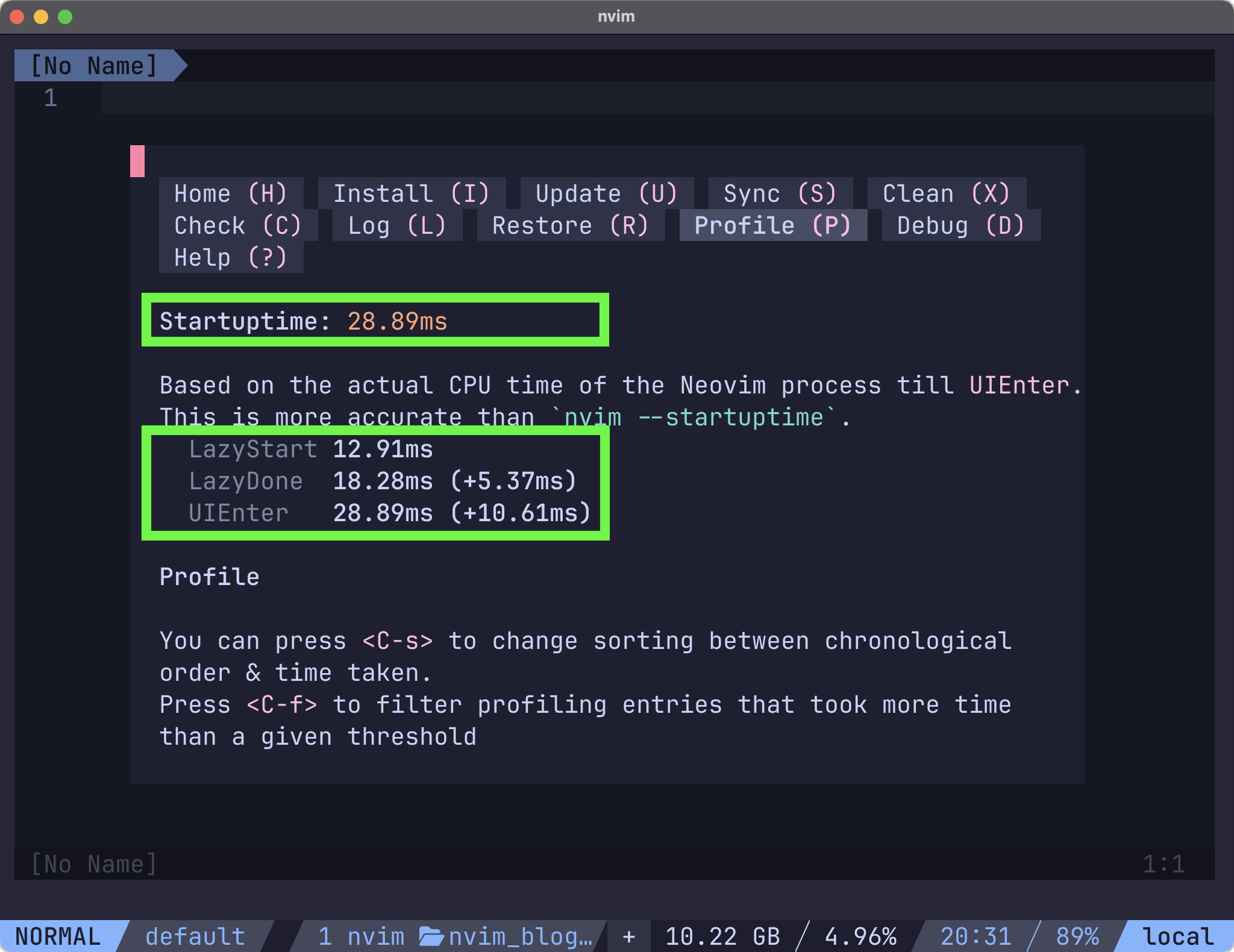Screen dimensions: 1234x952
Task: Select the Restore (R) option
Action: coord(571,226)
